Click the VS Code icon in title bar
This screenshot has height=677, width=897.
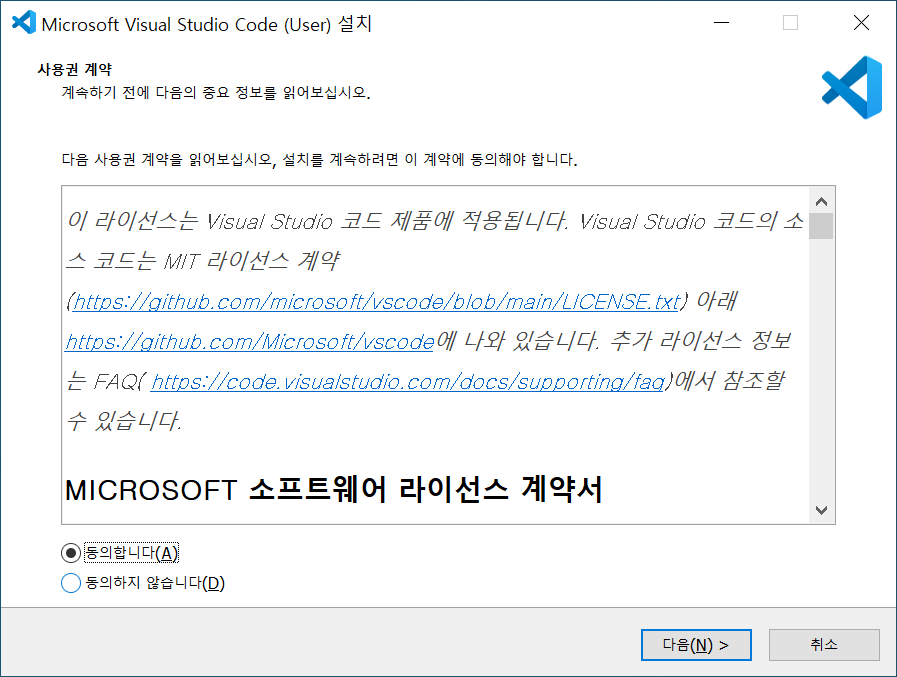23,23
